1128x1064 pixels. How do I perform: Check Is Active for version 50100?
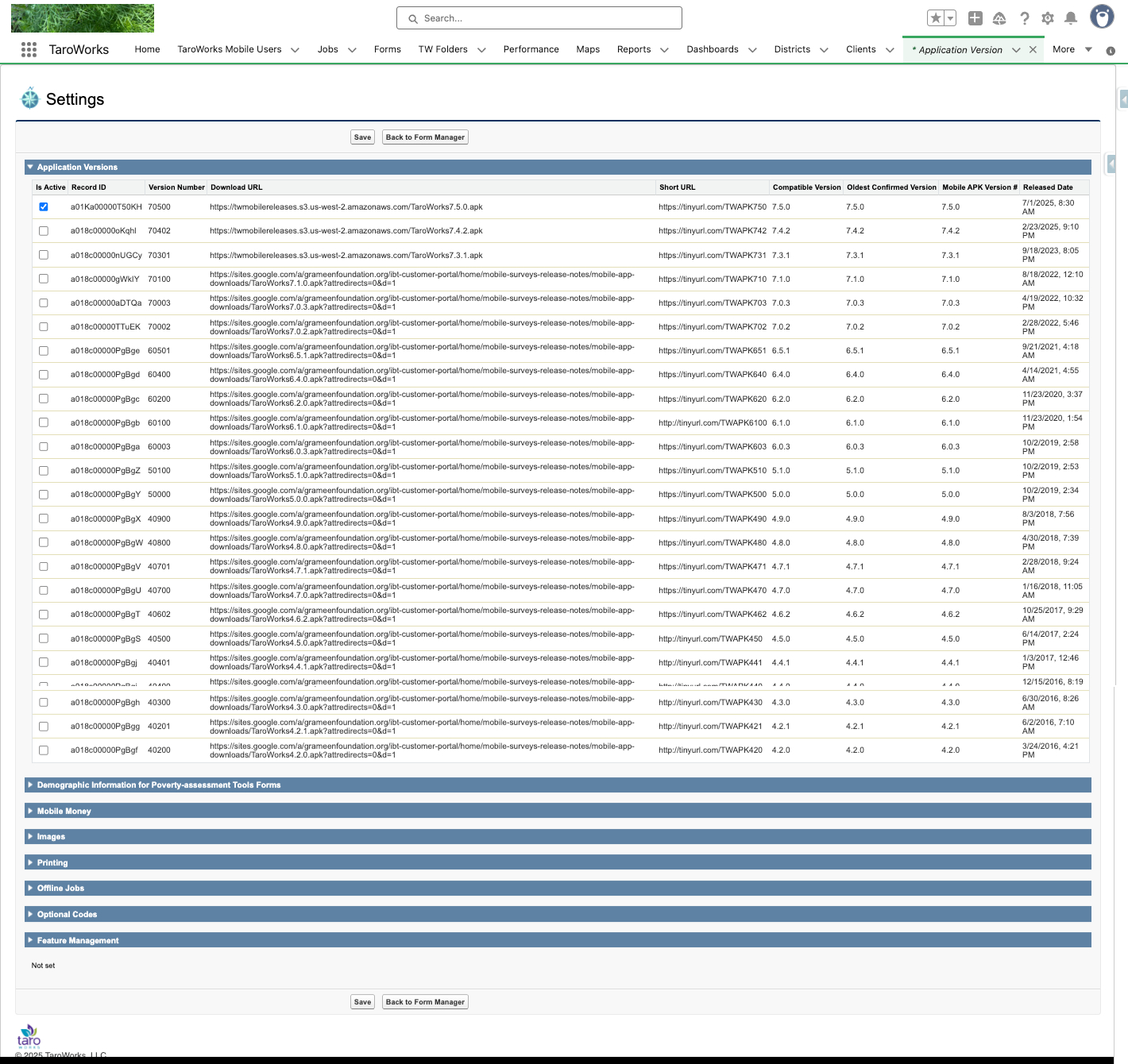coord(44,471)
